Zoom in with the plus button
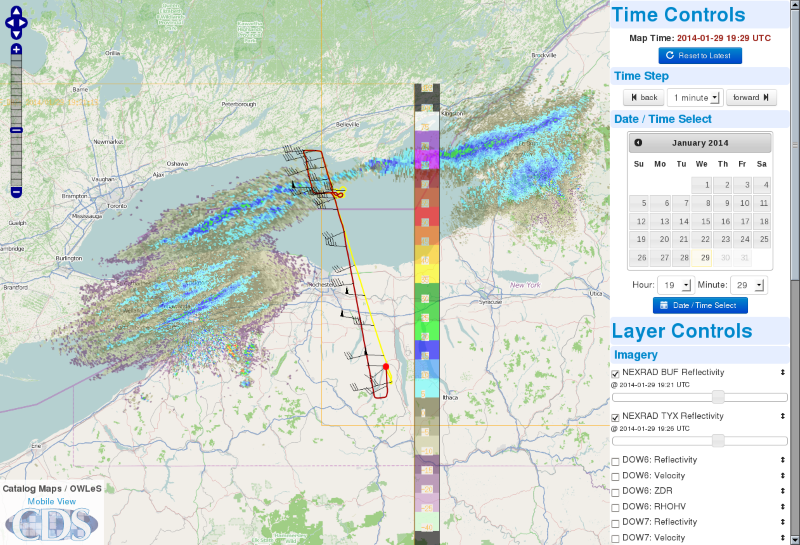The height and width of the screenshot is (545, 800). [x=16, y=49]
